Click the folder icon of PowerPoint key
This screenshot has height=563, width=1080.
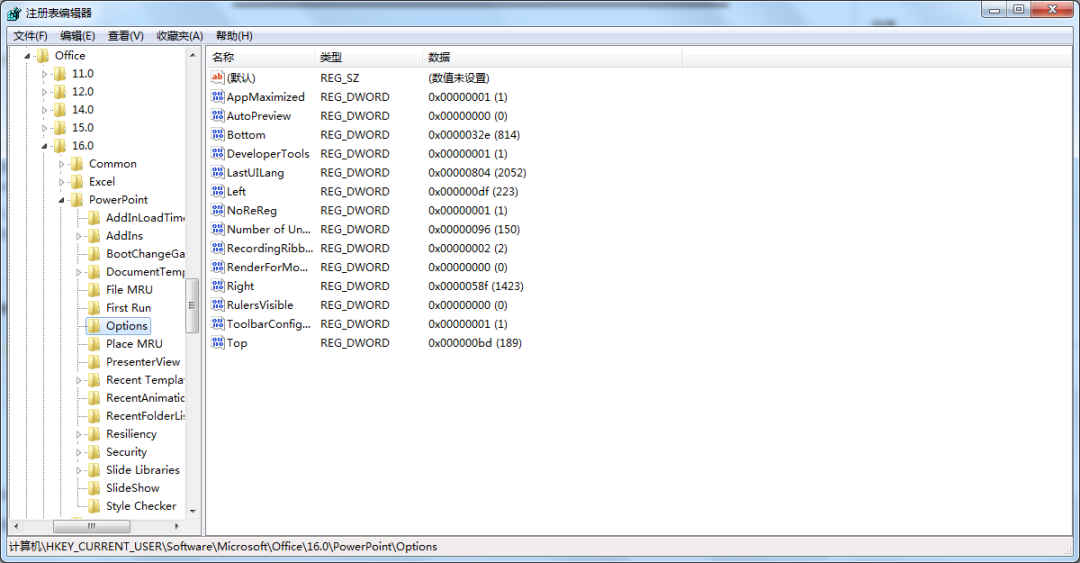[77, 200]
